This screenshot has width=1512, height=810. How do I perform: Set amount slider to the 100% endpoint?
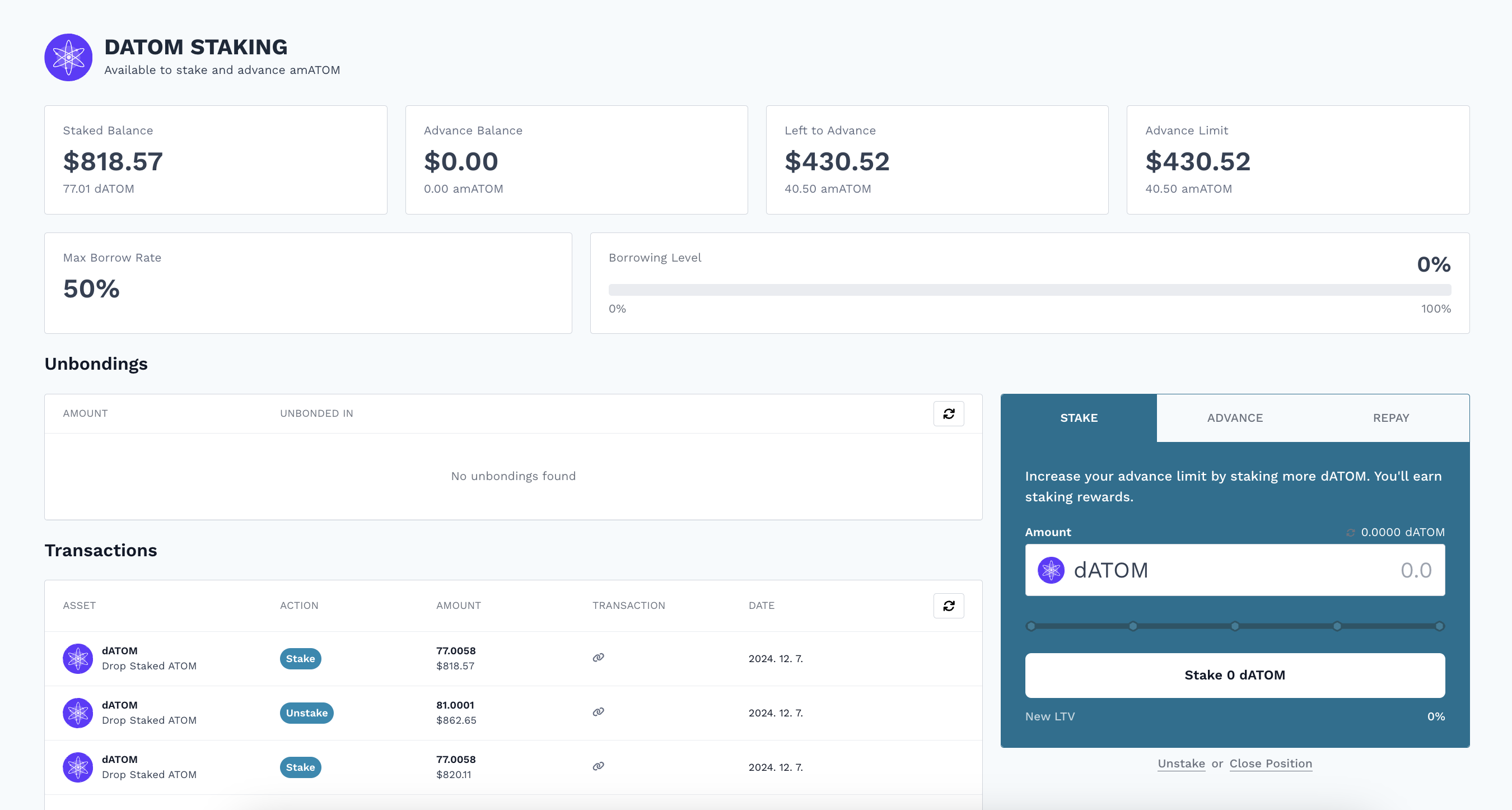(x=1439, y=626)
